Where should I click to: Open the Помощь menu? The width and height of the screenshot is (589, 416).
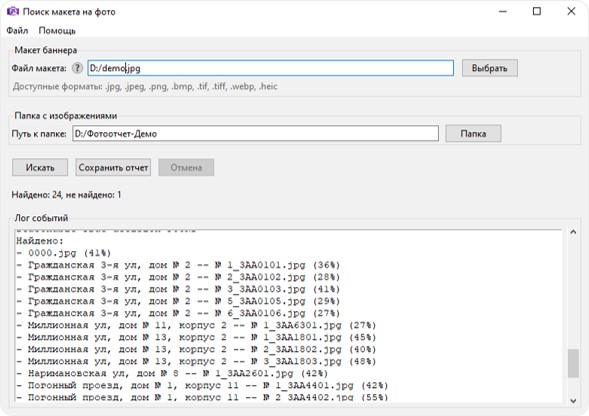coord(57,30)
